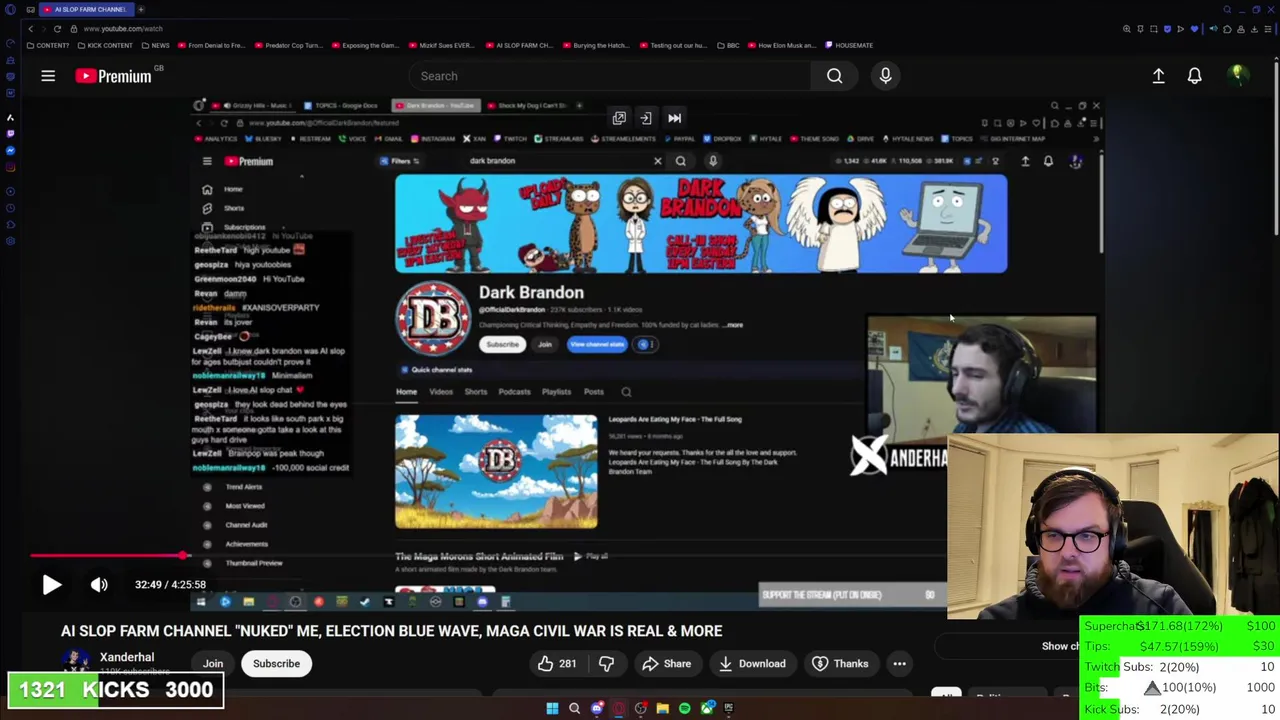Click the middle arrow icon atop player

coord(646,118)
